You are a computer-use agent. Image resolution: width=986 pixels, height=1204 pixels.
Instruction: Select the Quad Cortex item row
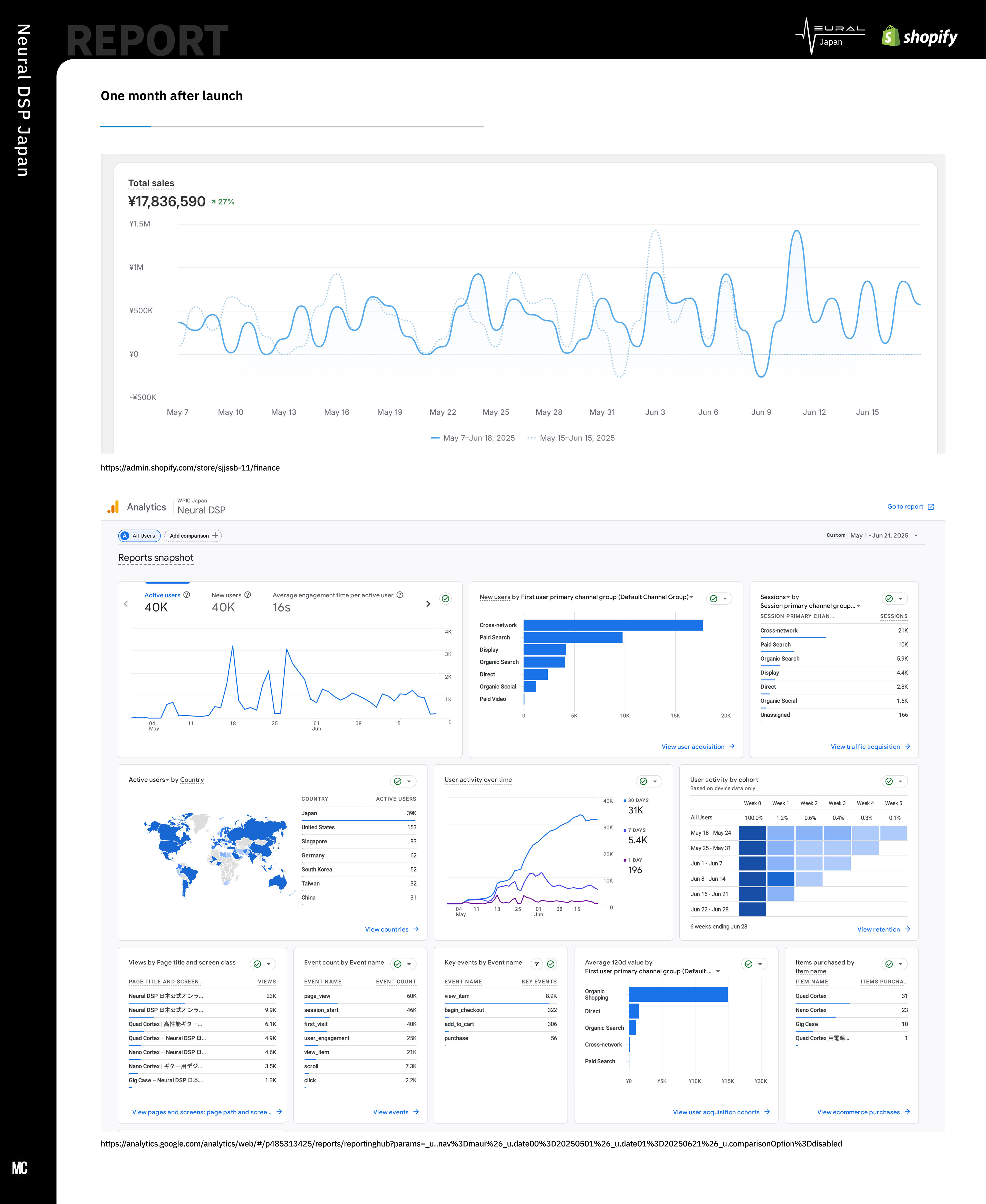[x=851, y=996]
